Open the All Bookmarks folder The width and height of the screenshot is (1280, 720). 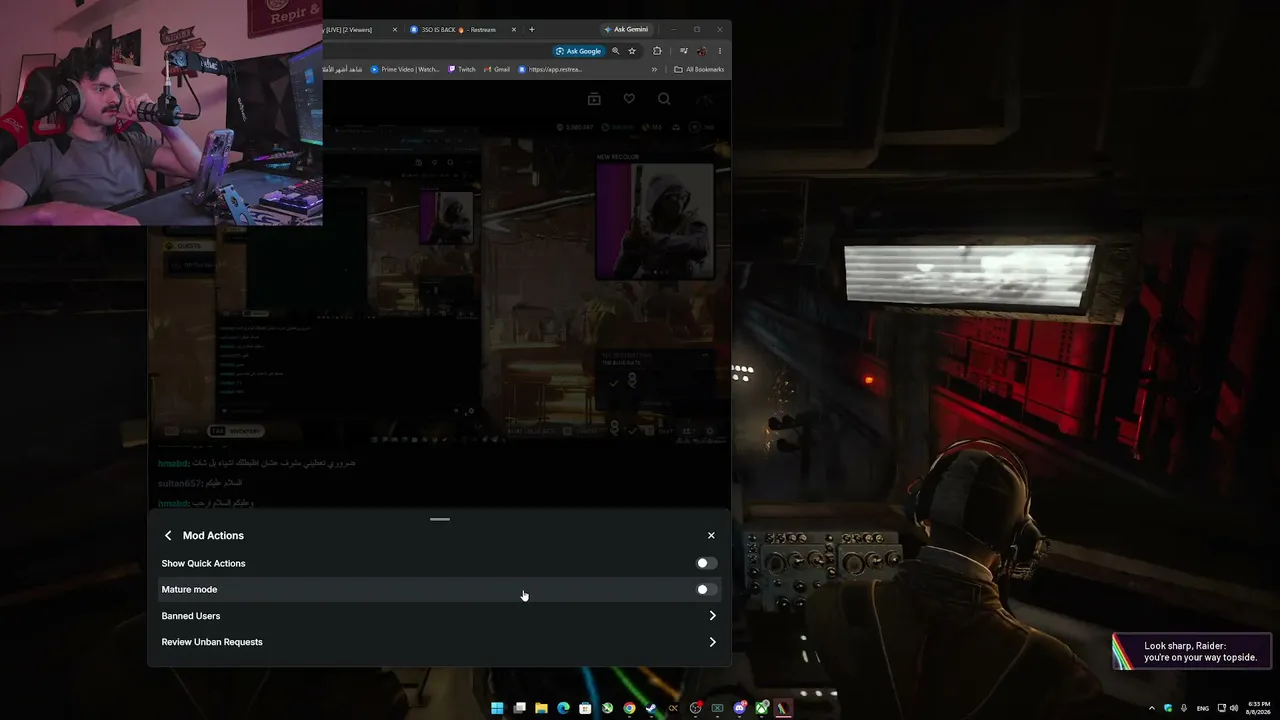point(699,70)
